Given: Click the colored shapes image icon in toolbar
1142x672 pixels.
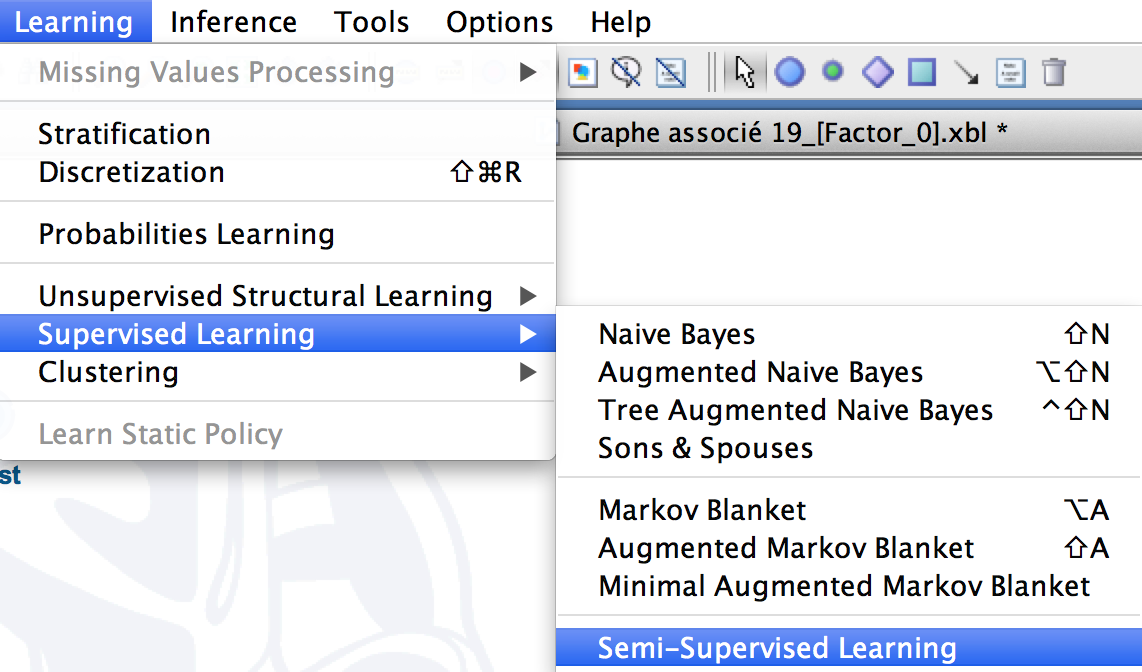Looking at the screenshot, I should tap(583, 73).
